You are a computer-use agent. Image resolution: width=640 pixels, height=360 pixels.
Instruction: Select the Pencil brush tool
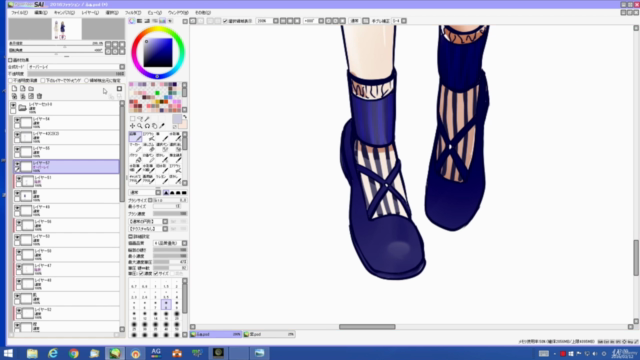click(136, 137)
